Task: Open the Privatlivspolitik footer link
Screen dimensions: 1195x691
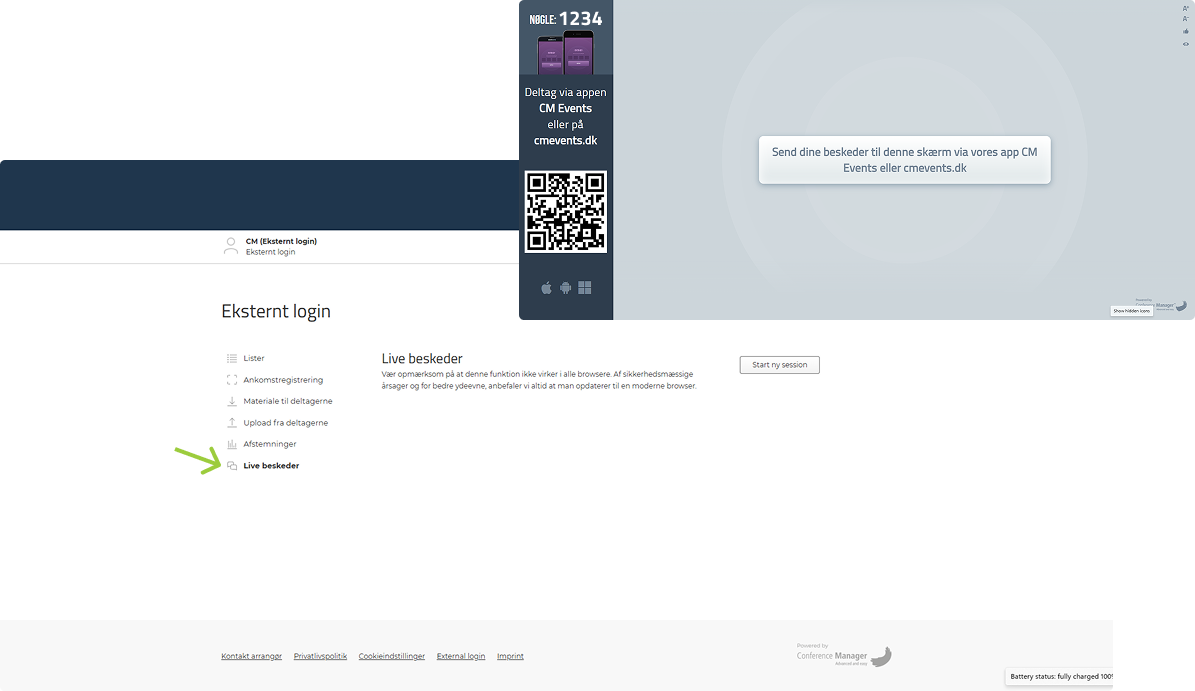Action: tap(320, 656)
